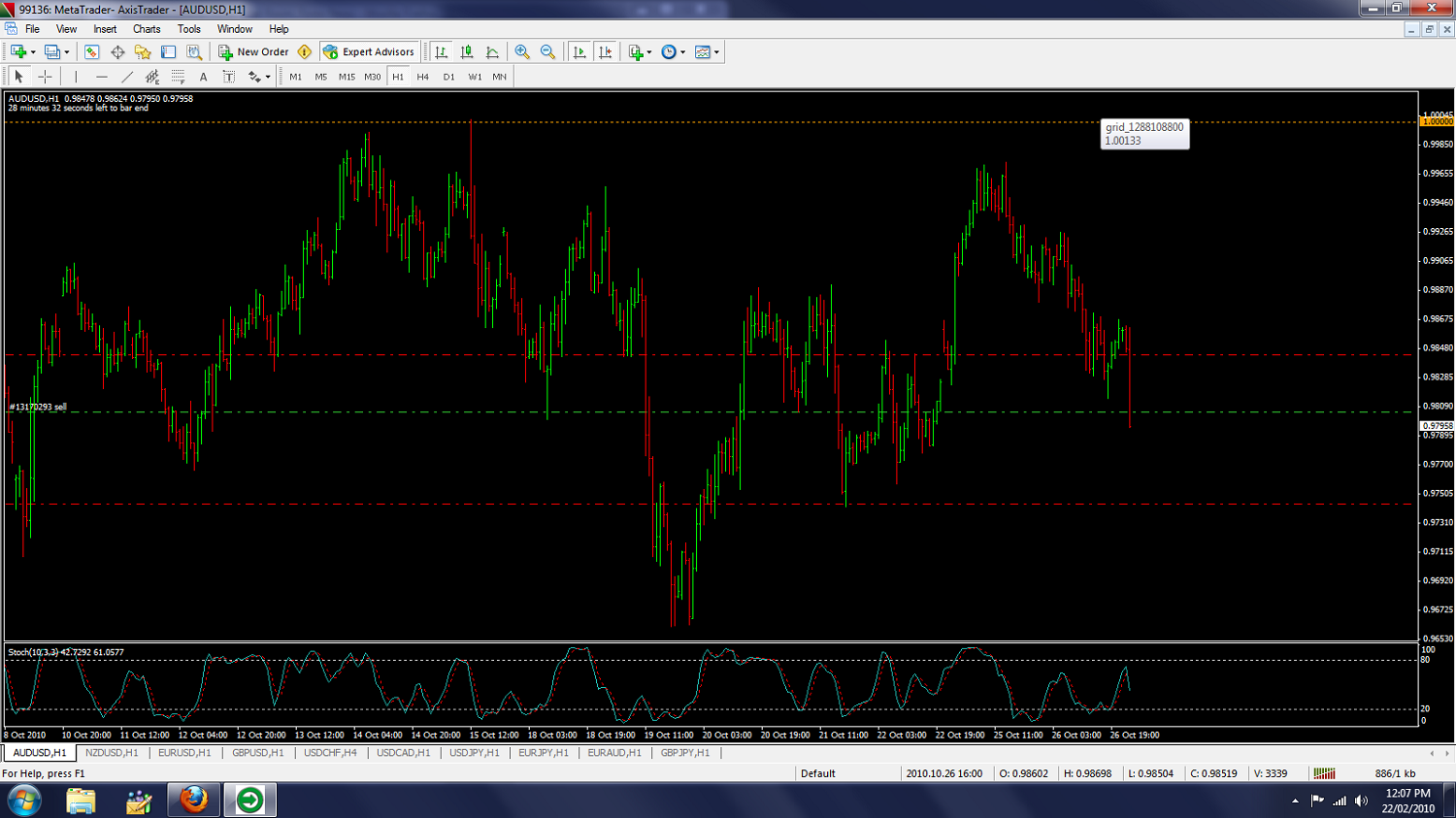Open the Help menu

tap(279, 29)
